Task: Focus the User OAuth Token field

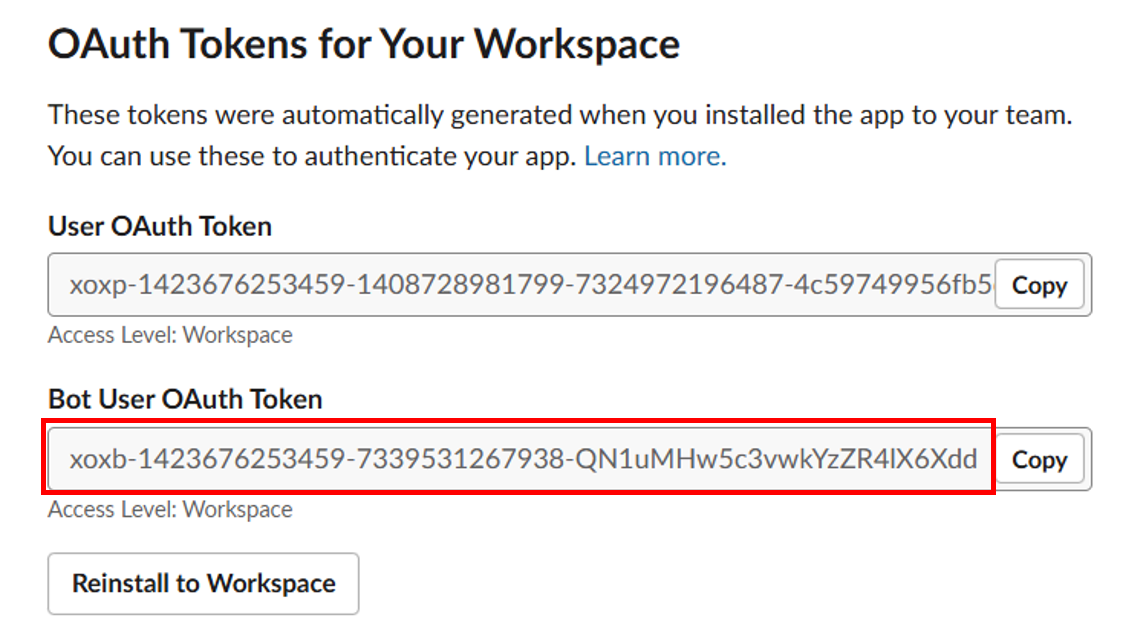Action: 520,285
